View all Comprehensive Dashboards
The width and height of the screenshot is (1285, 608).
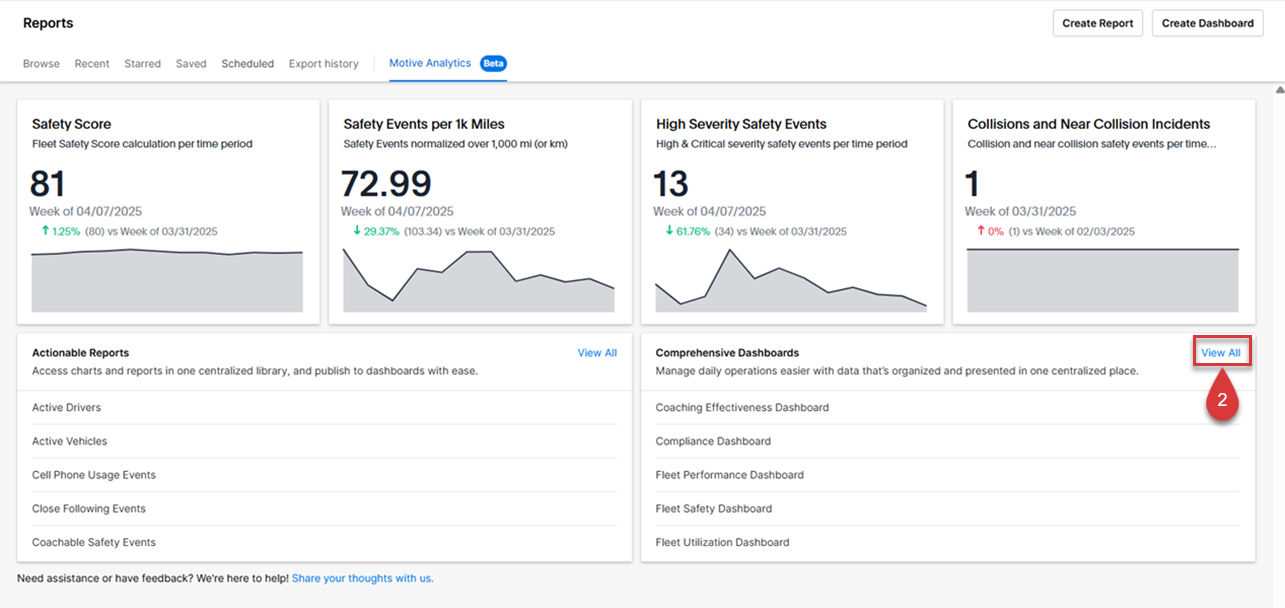(x=1221, y=353)
